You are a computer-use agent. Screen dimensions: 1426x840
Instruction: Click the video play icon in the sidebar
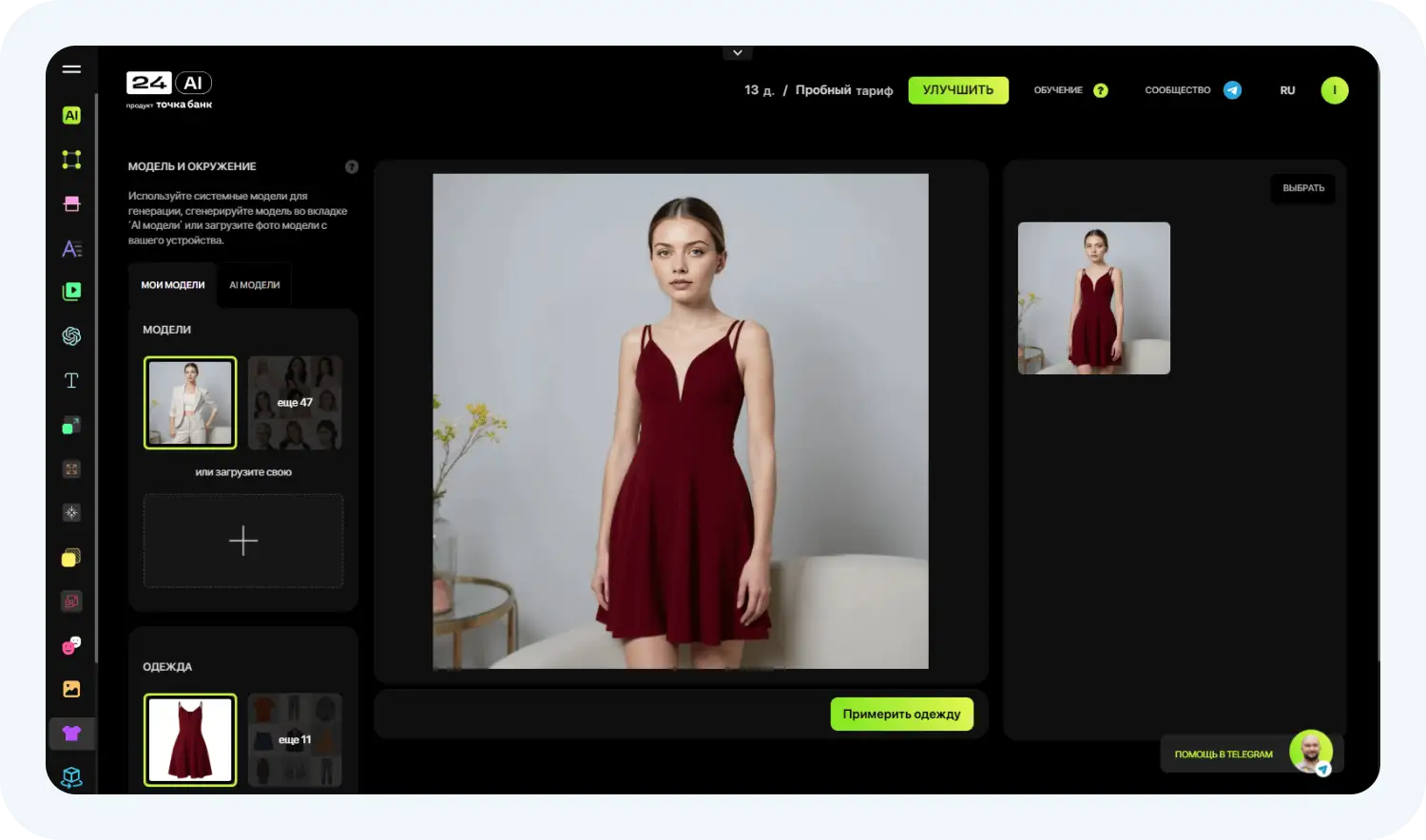[71, 292]
